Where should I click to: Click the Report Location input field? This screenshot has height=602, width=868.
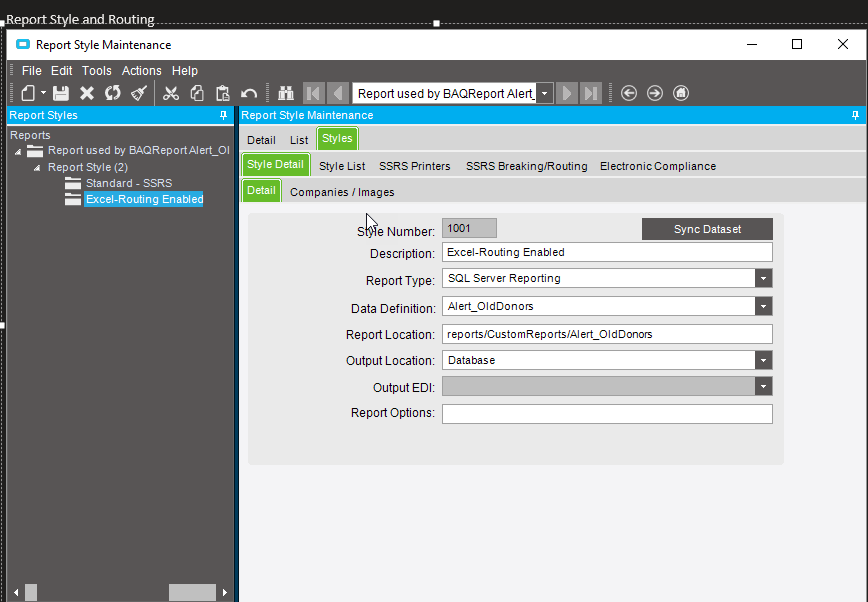[x=607, y=334]
